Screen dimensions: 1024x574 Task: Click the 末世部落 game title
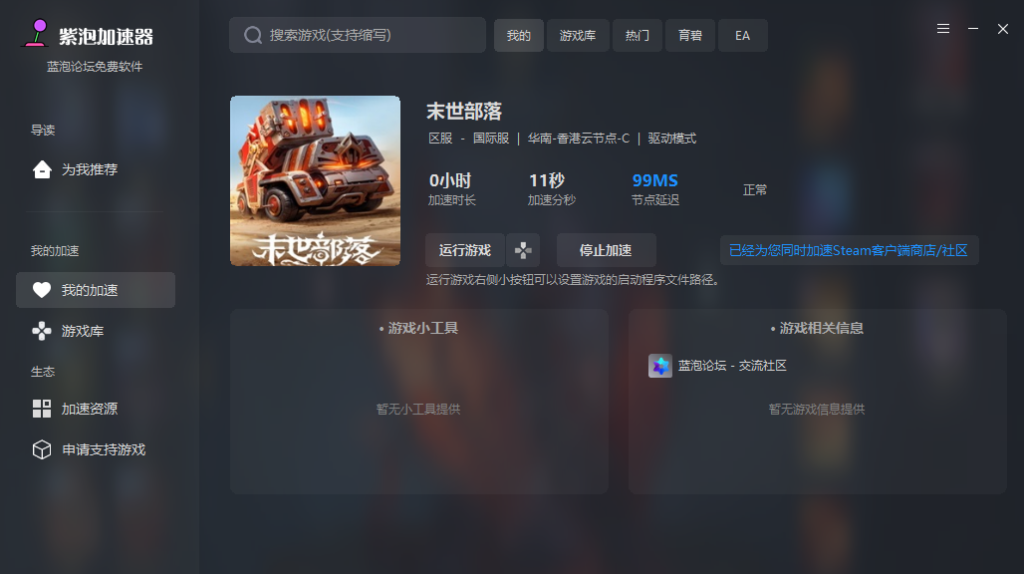pyautogui.click(x=464, y=112)
